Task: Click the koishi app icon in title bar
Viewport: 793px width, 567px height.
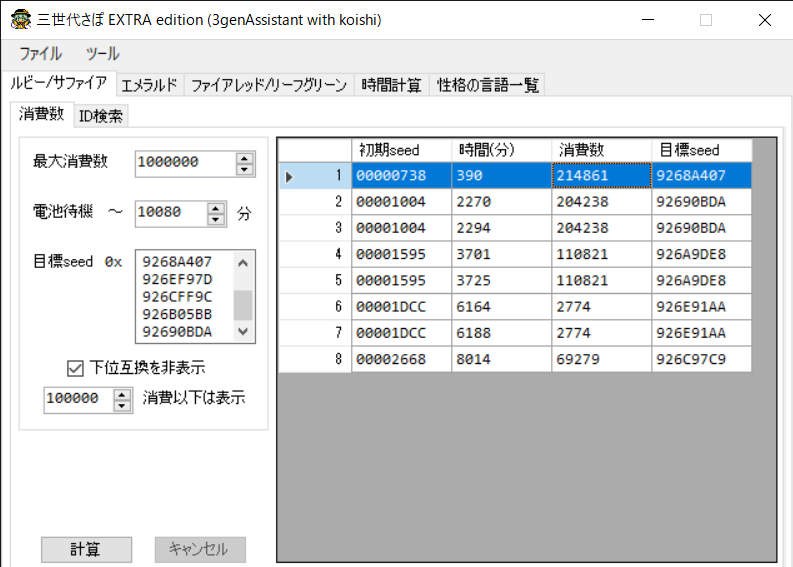Action: [21, 20]
